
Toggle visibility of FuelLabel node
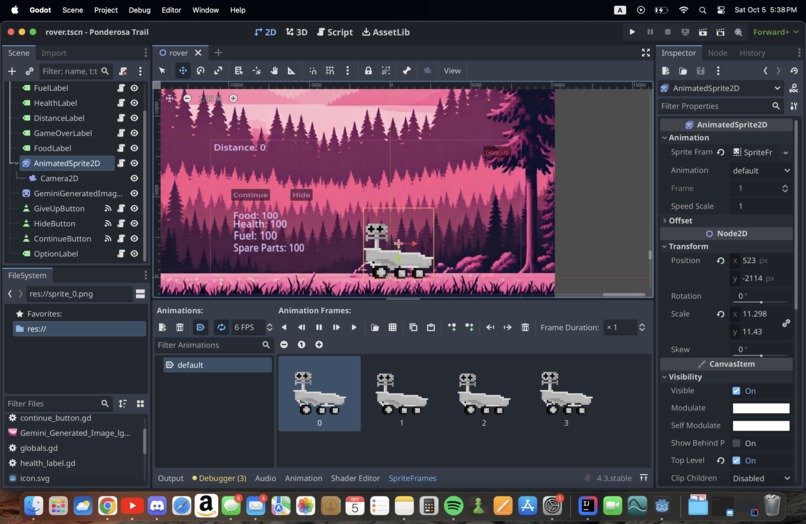coord(134,88)
